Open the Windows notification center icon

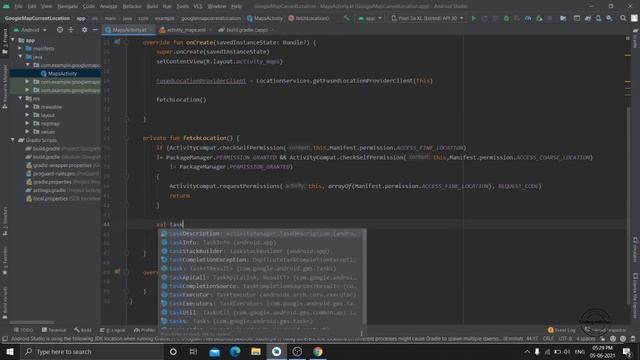tap(627, 351)
